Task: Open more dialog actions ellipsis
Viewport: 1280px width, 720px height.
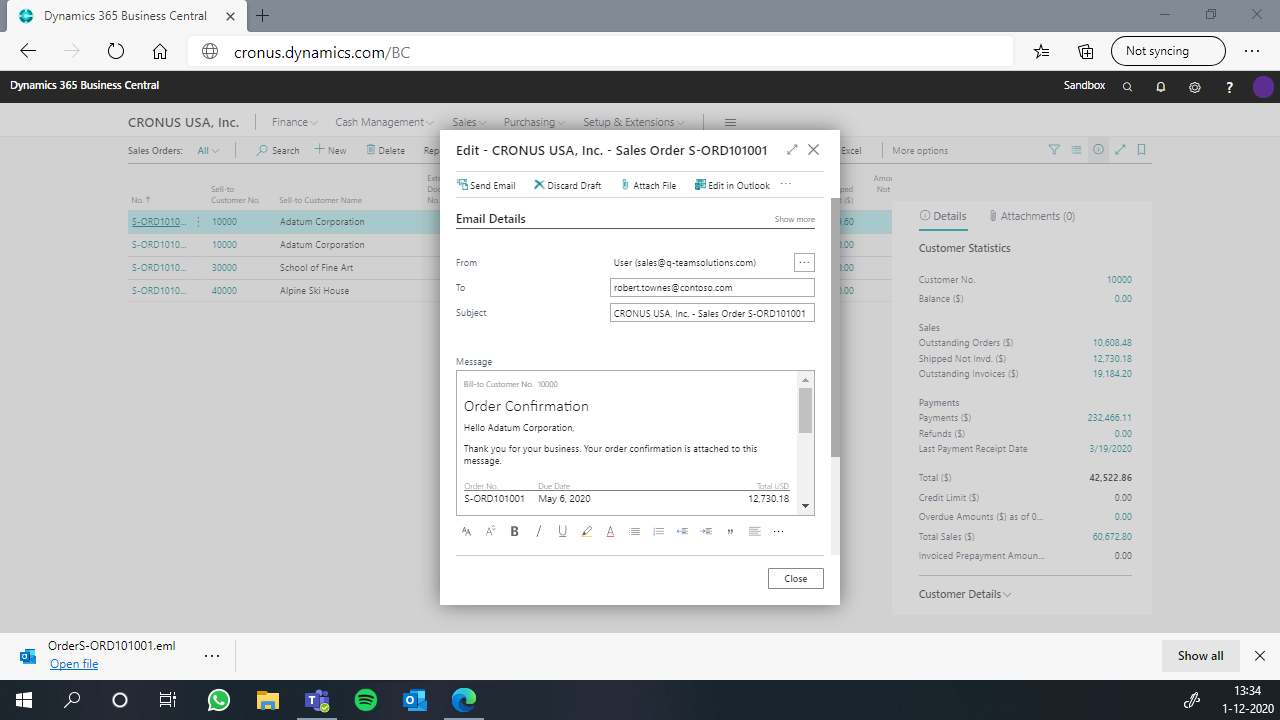Action: [786, 184]
